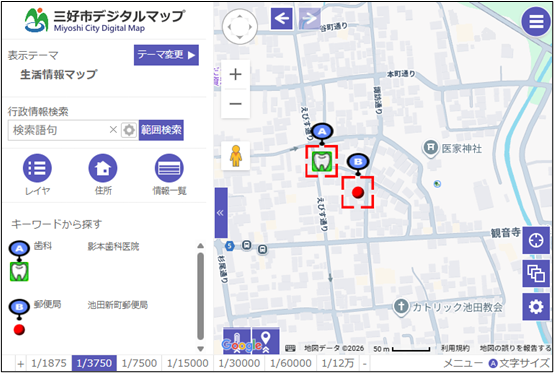Viewport: 554px width, 373px height.
Task: Click the 医家神社 shrine map marker
Action: click(430, 148)
